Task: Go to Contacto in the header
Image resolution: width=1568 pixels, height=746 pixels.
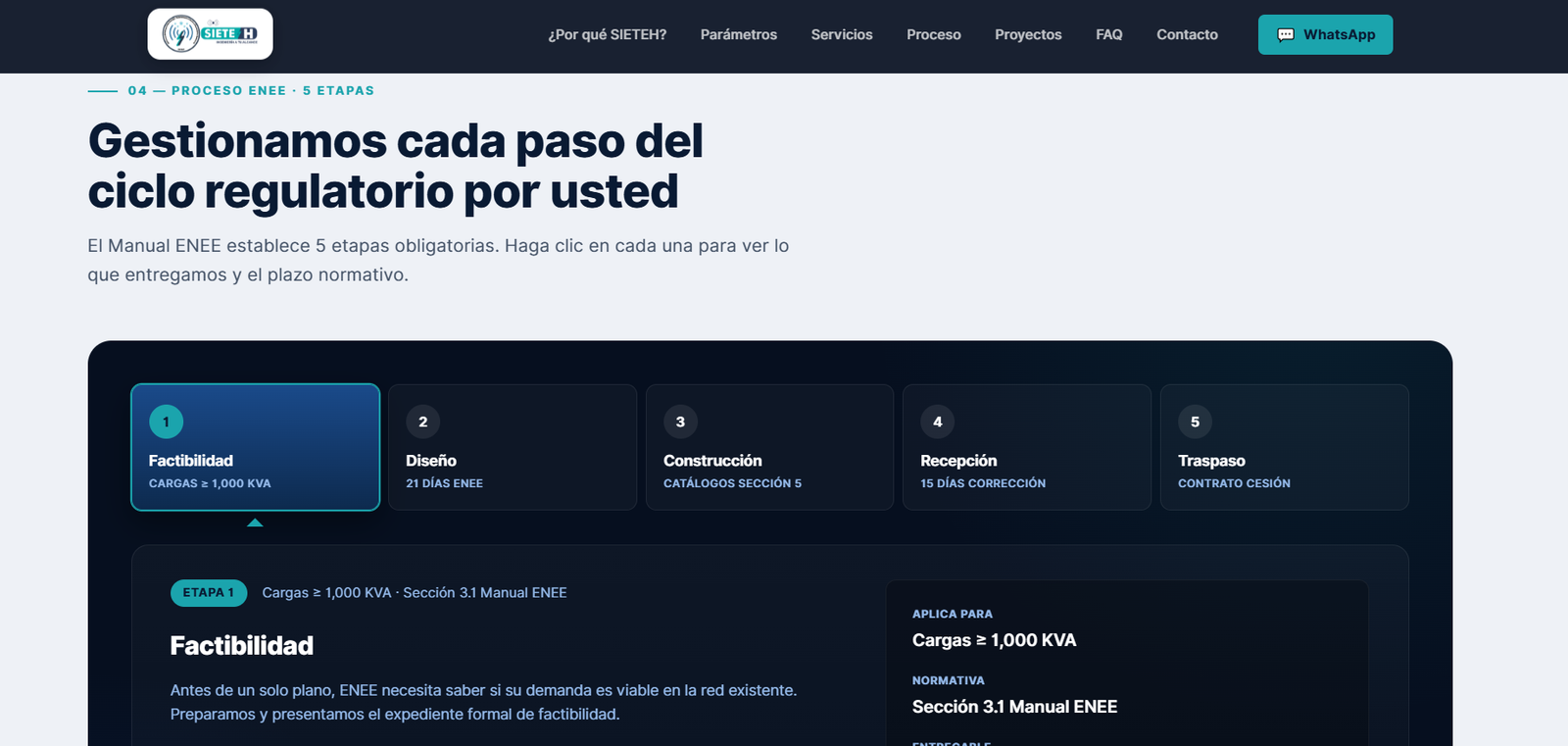Action: click(x=1187, y=34)
